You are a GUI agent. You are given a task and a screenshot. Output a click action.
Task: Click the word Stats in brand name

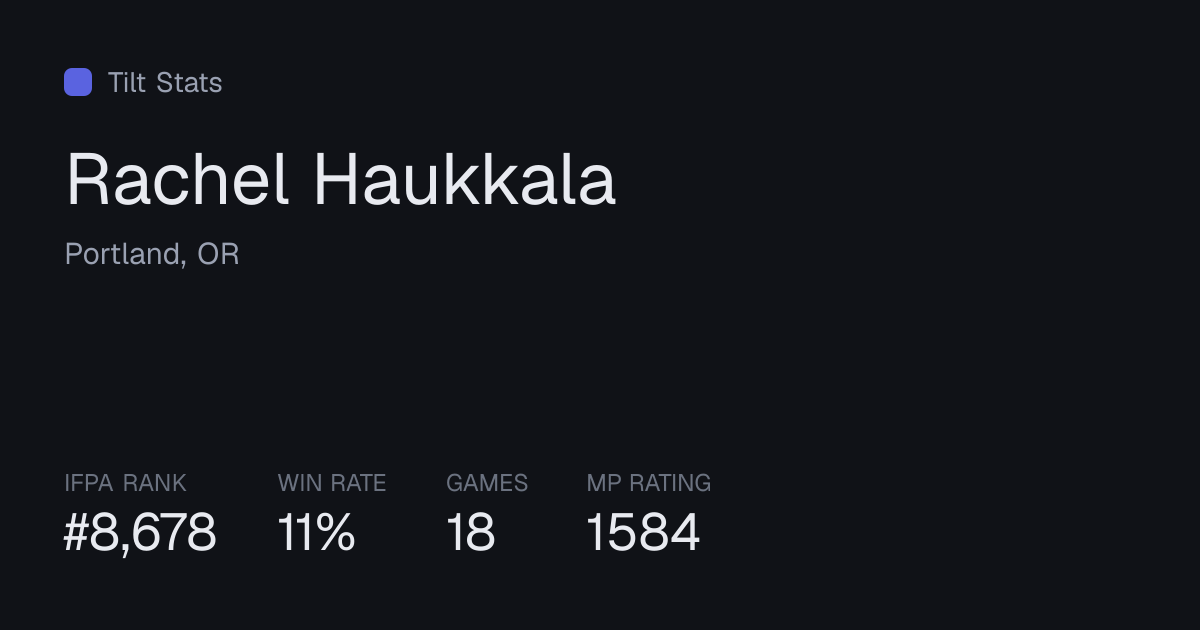(189, 82)
